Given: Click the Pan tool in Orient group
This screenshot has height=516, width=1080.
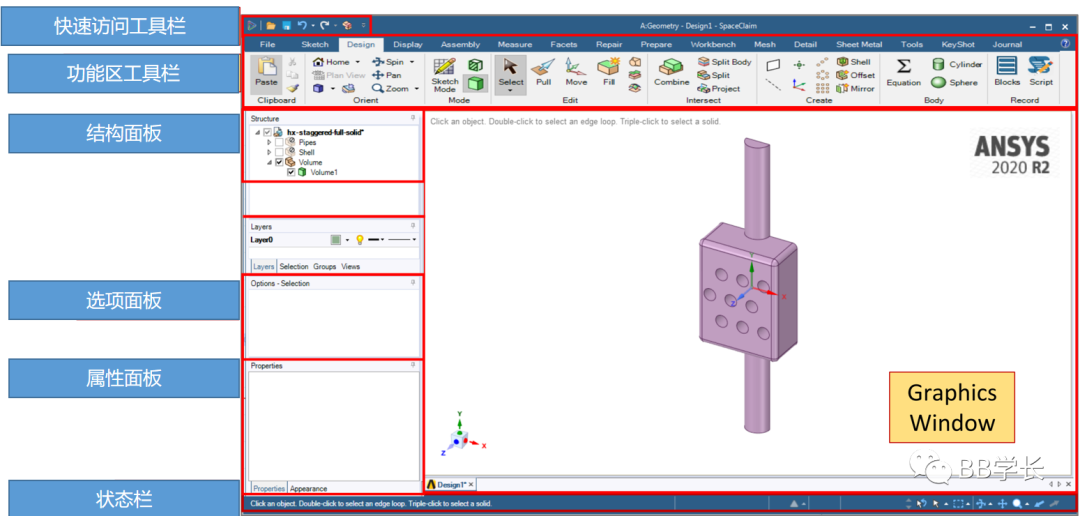Looking at the screenshot, I should (386, 75).
